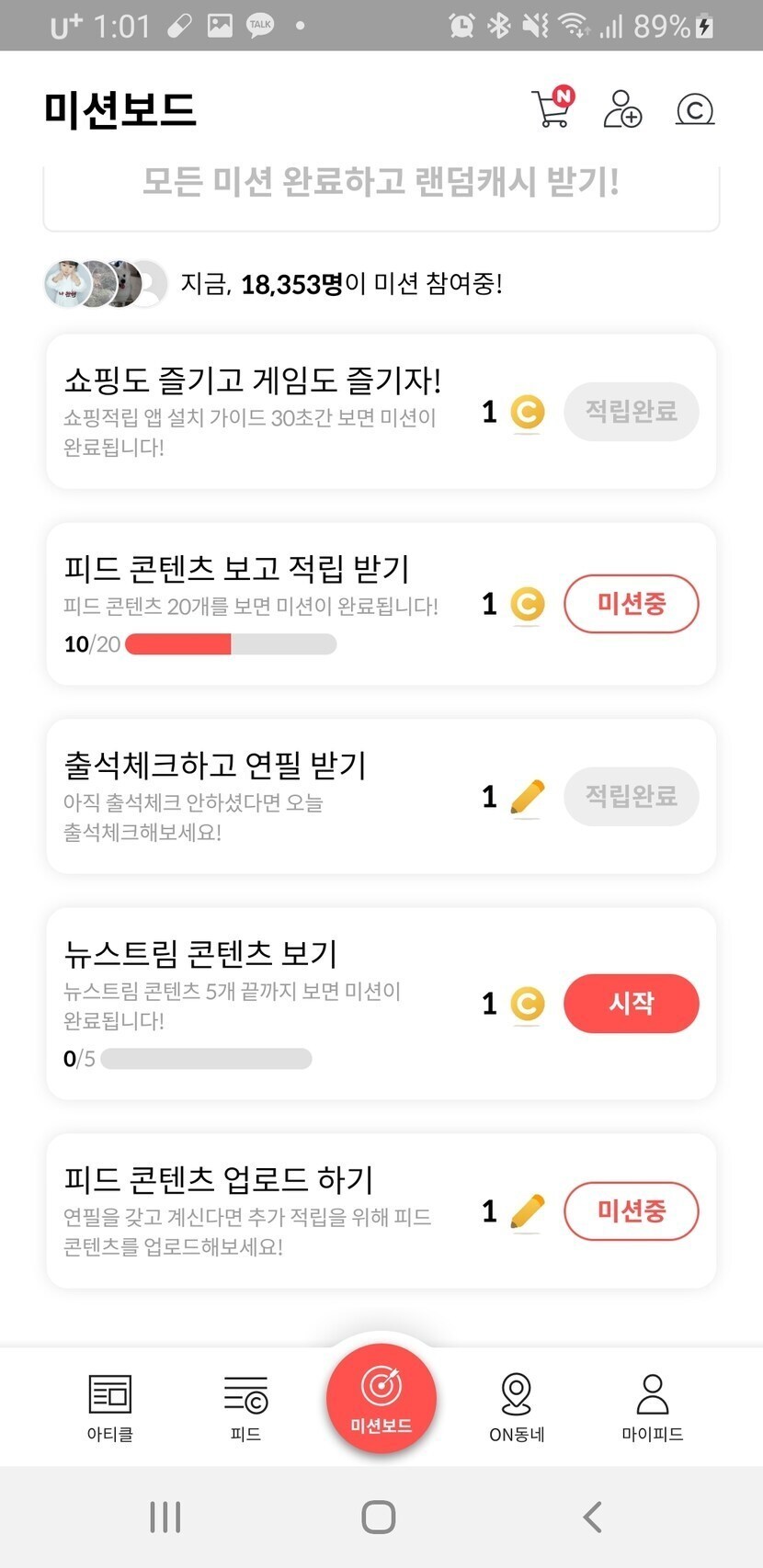
Task: Go to the 마이피드 tab
Action: coord(652,1406)
